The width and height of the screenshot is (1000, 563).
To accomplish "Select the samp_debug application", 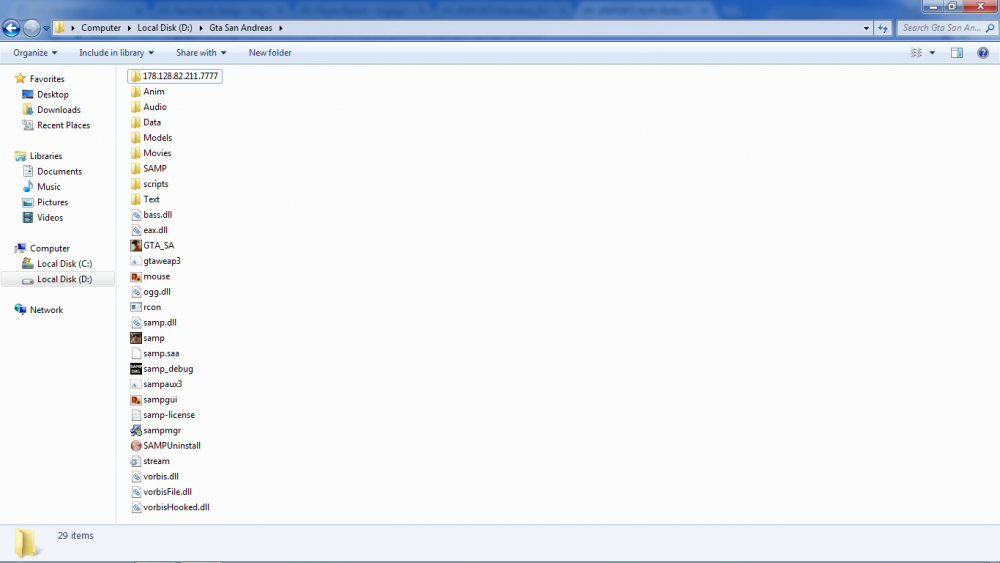I will tap(162, 369).
